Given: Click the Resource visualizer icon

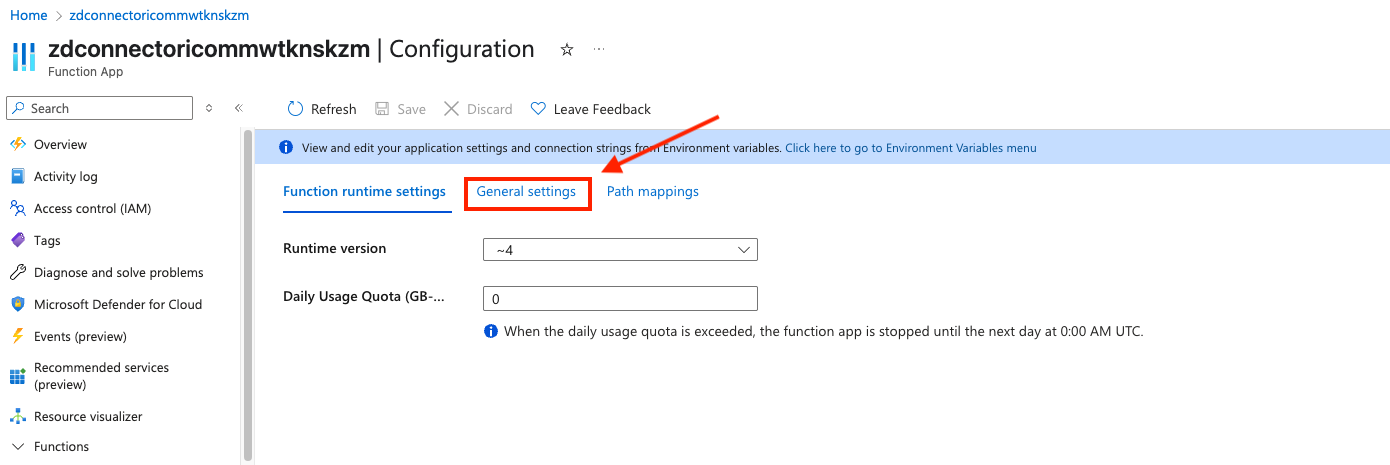Looking at the screenshot, I should 17,416.
